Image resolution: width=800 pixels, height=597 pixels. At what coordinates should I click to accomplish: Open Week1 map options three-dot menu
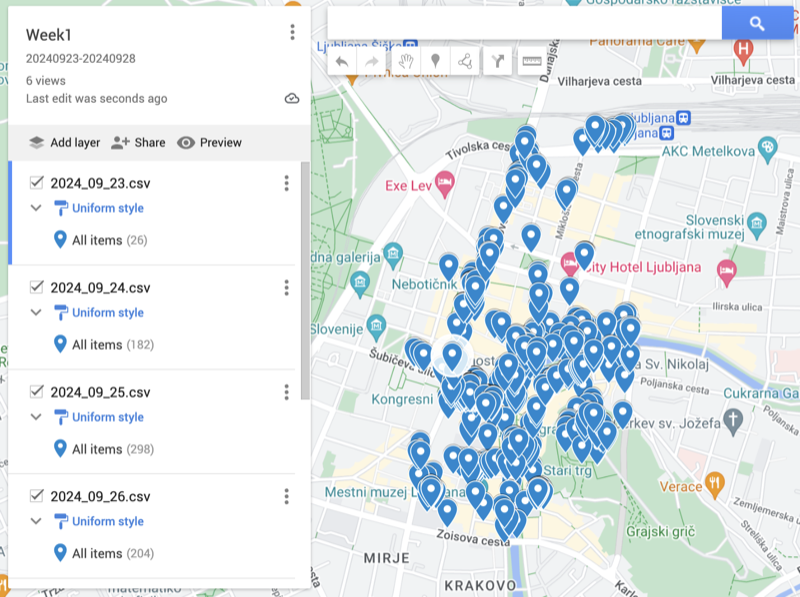(292, 32)
